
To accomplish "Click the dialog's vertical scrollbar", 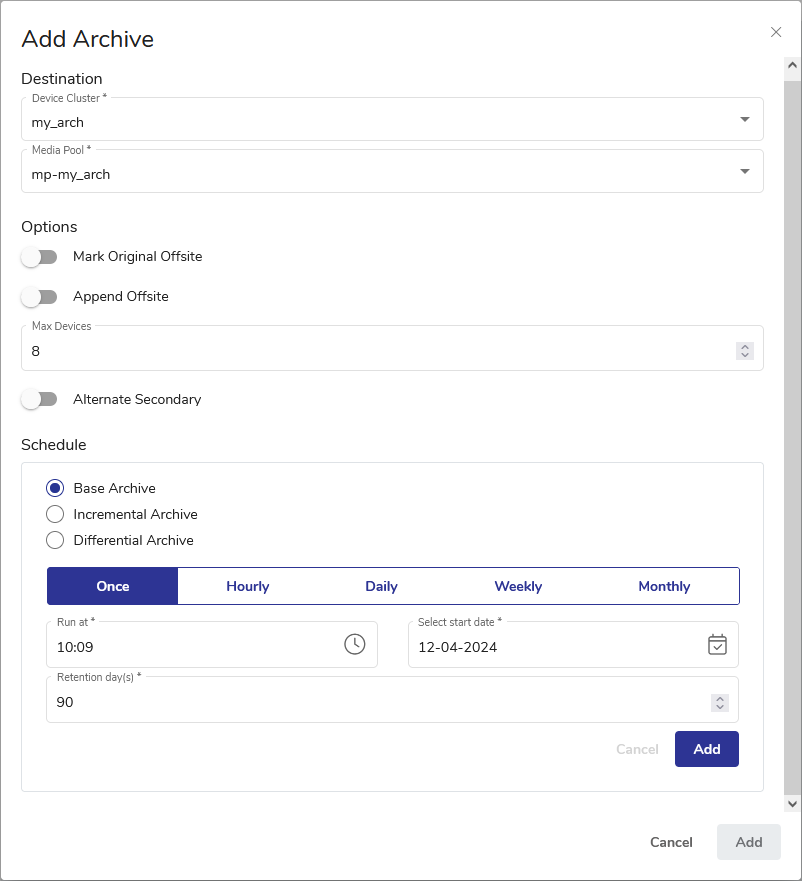I will pyautogui.click(x=792, y=430).
